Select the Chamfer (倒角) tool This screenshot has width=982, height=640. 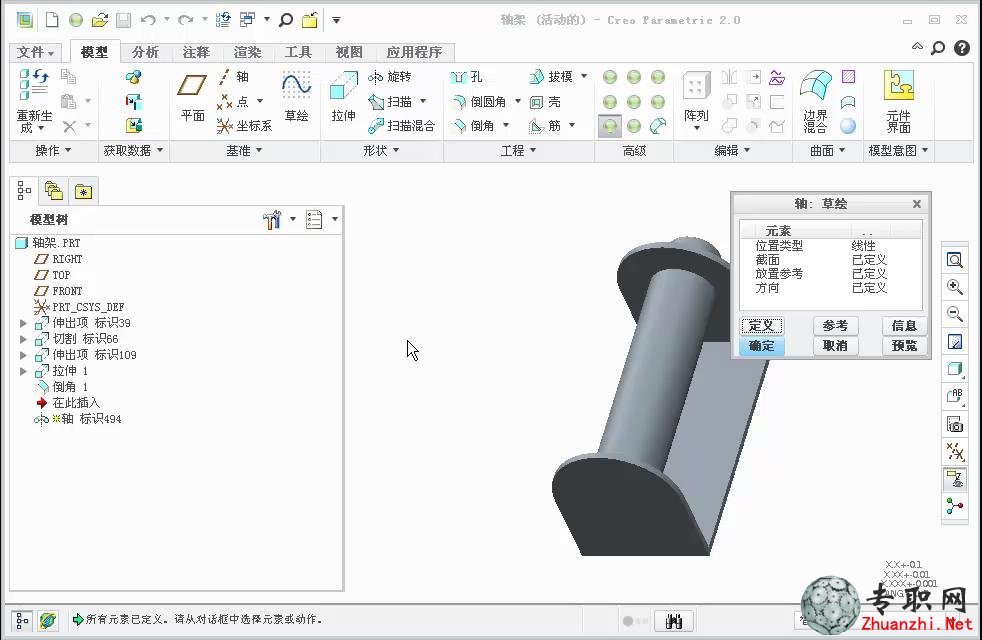click(x=473, y=126)
